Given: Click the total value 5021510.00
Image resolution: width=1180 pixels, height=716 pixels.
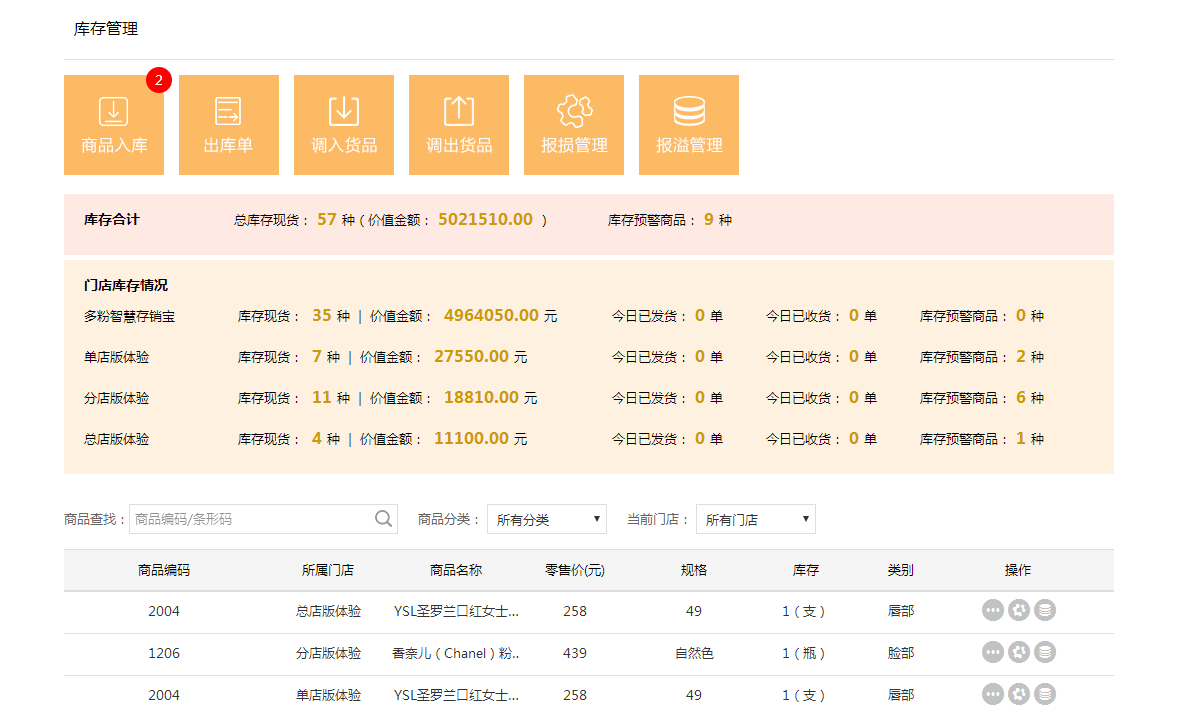Looking at the screenshot, I should coord(485,219).
